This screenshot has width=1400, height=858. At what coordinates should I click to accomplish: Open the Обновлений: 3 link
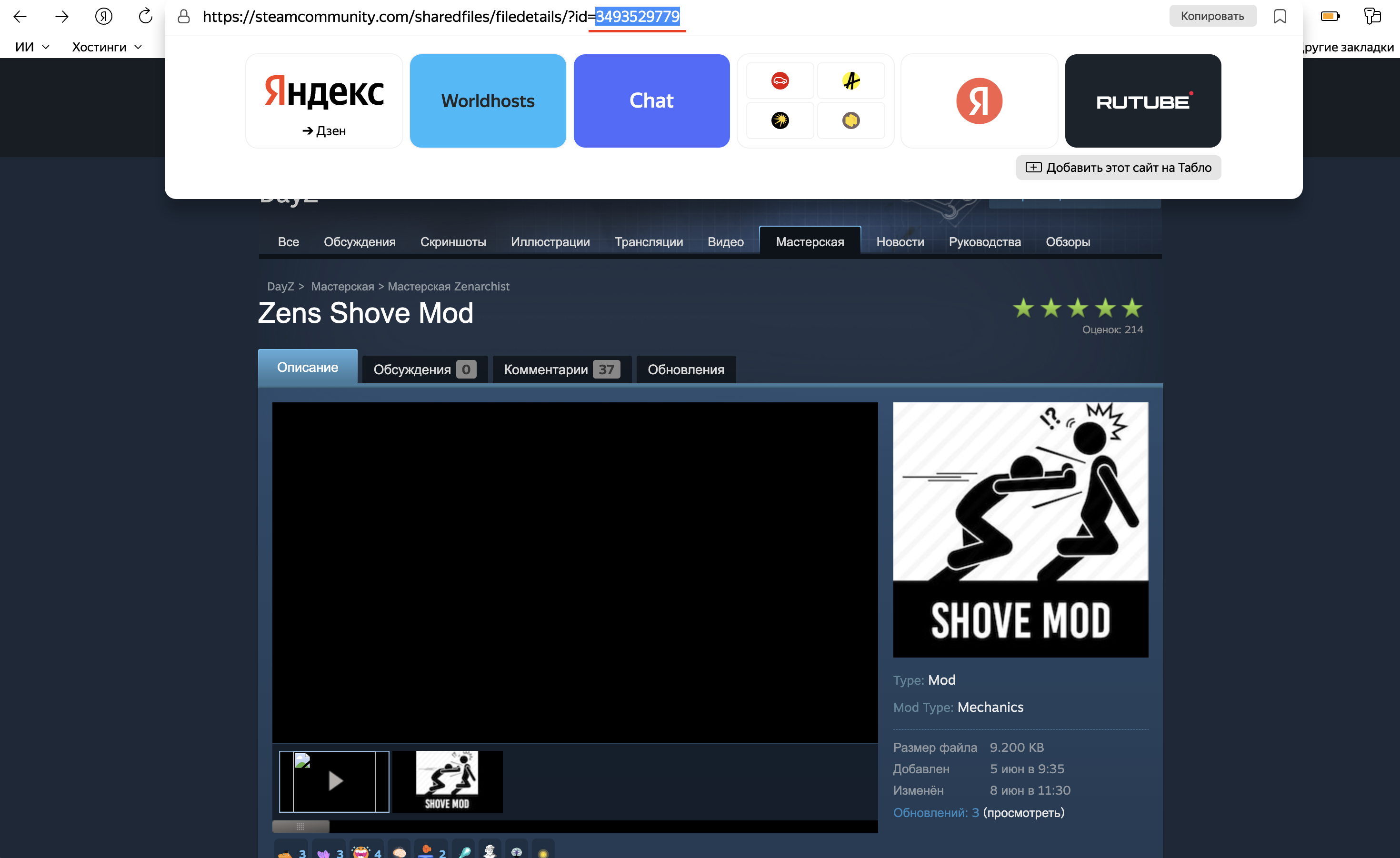(x=936, y=813)
